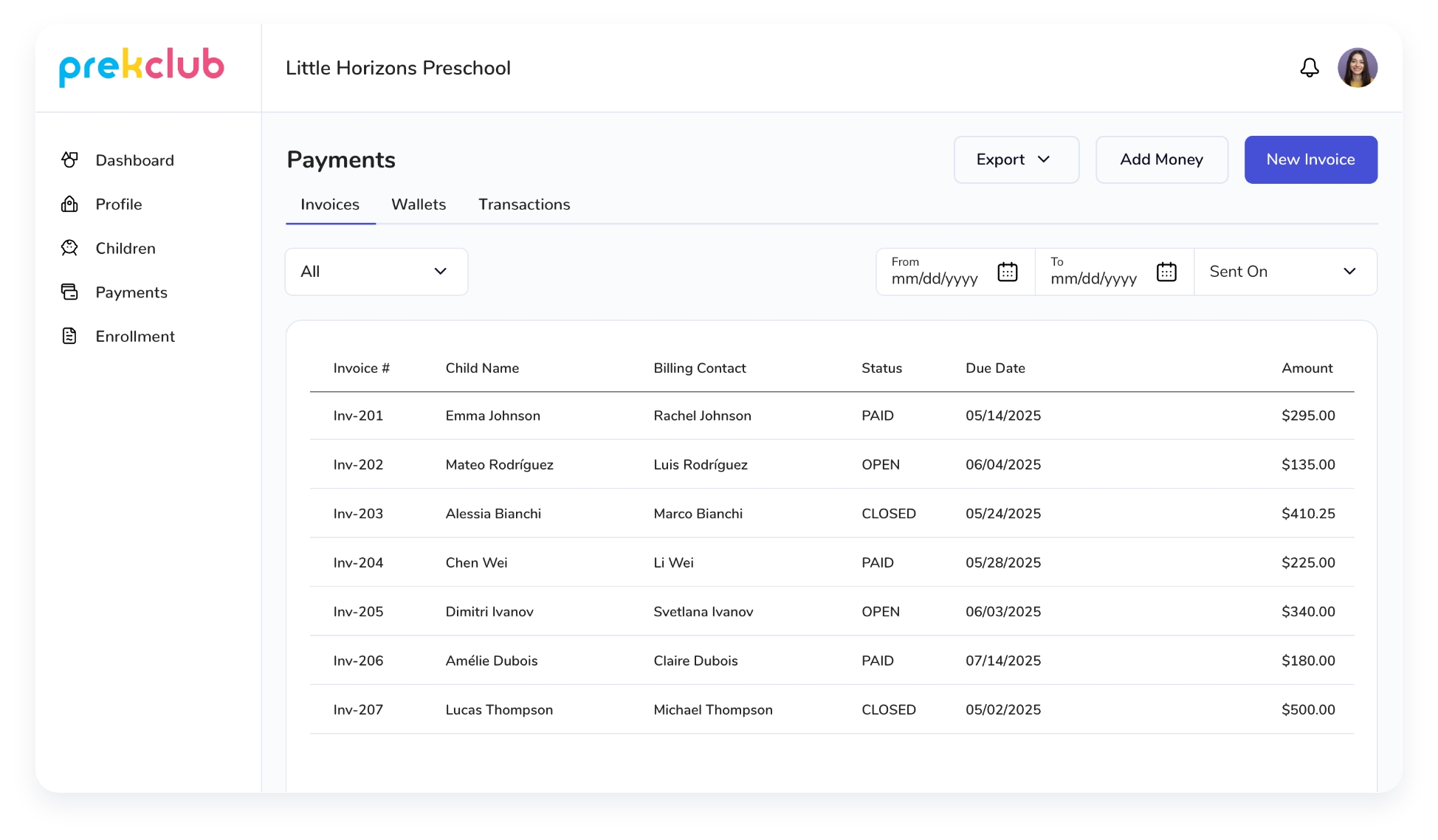The height and width of the screenshot is (840, 1438).
Task: Open the From date calendar picker
Action: click(x=1007, y=272)
